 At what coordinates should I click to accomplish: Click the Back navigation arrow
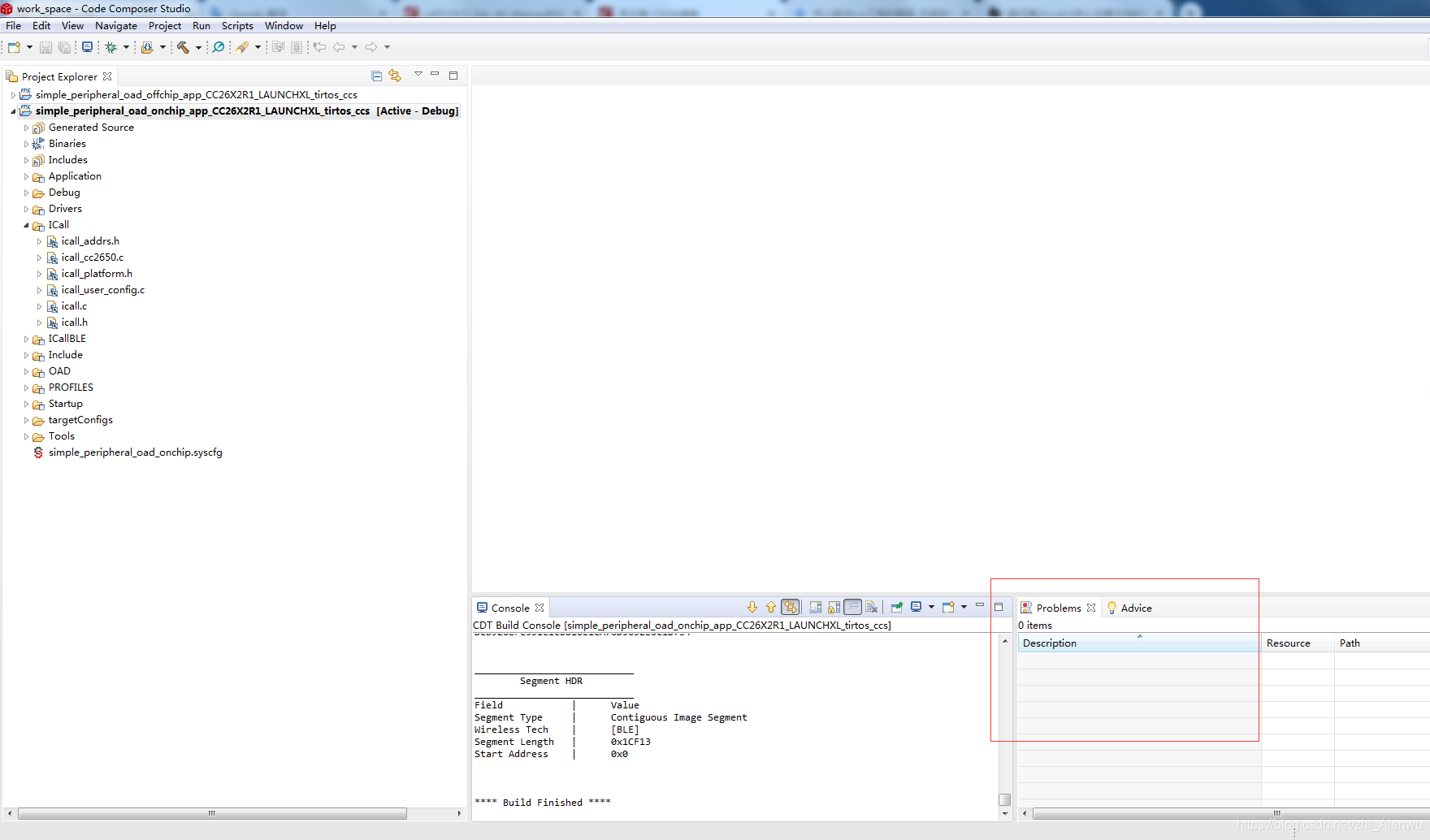click(x=339, y=47)
